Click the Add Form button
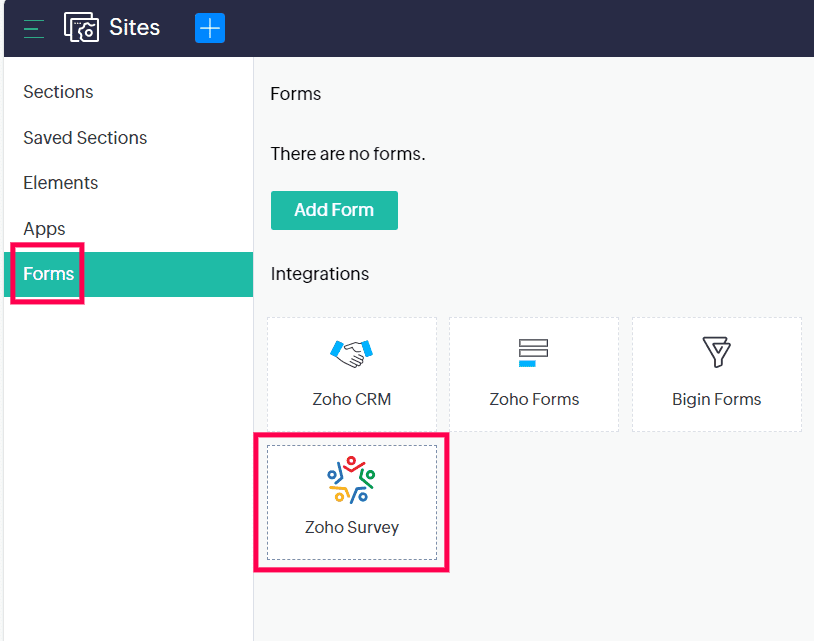 334,210
